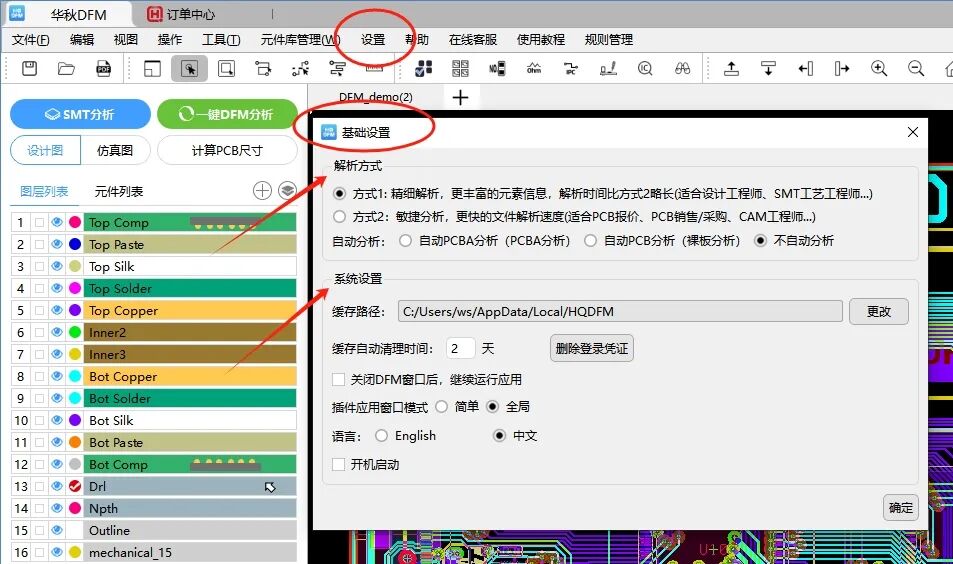
Task: Enable 关闭DFM窗口后继续运行应用 checkbox
Action: 339,380
